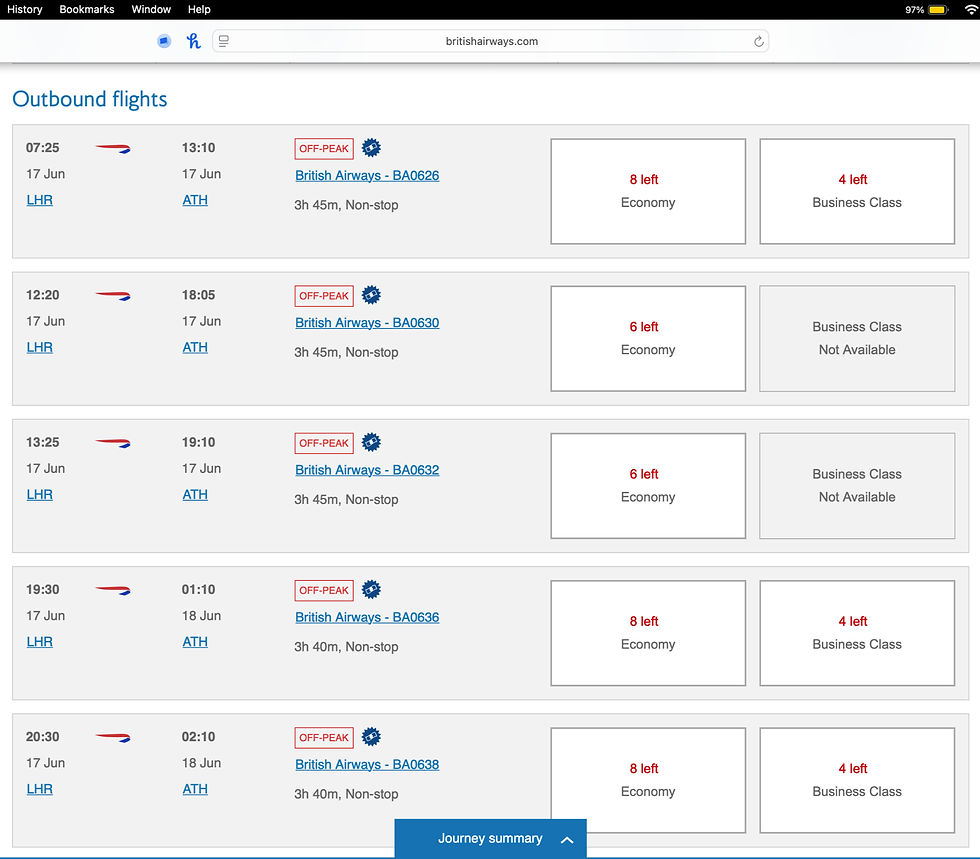Image resolution: width=980 pixels, height=859 pixels.
Task: Click the page settings icon in address bar
Action: 224,41
